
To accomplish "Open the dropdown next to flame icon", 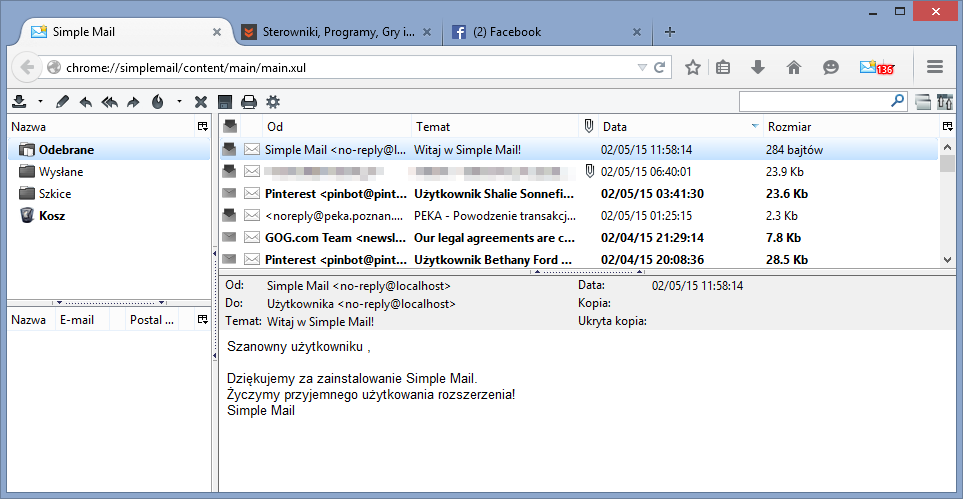I will tap(179, 101).
